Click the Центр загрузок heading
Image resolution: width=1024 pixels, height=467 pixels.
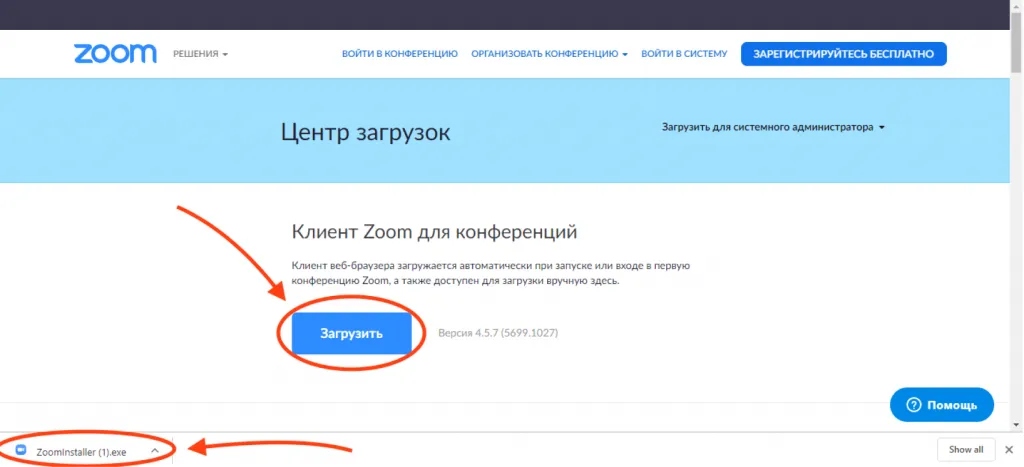[365, 133]
